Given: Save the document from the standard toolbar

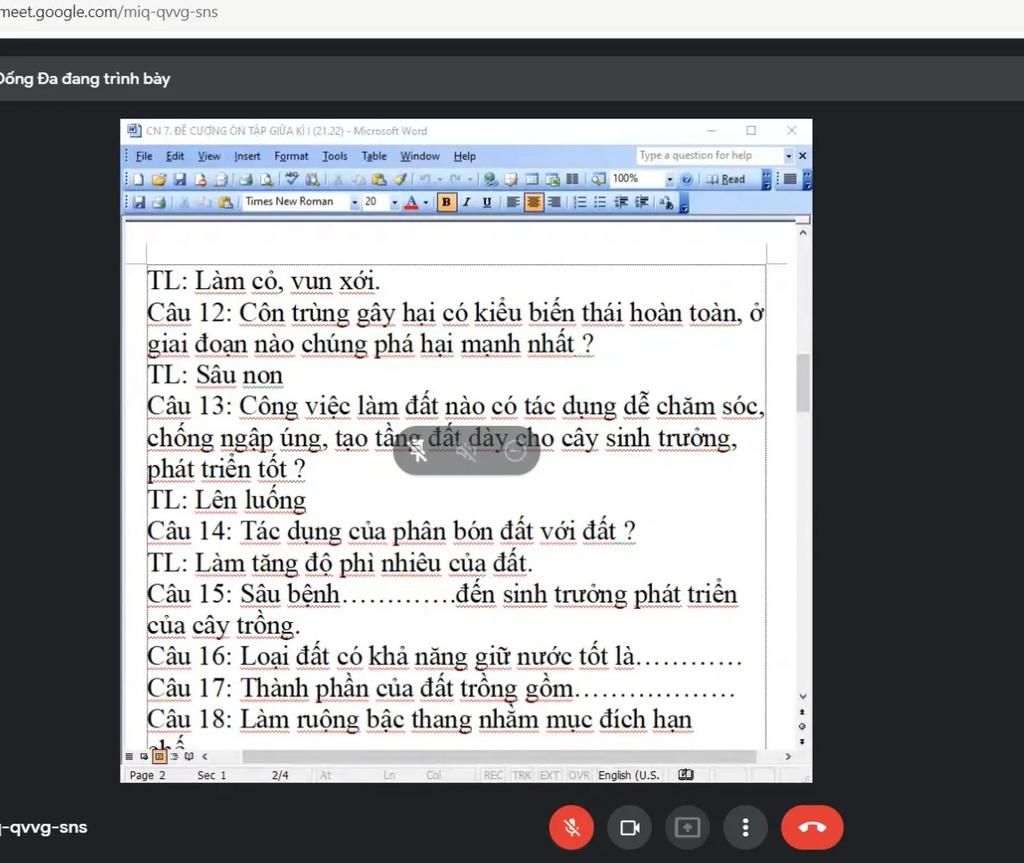Looking at the screenshot, I should tap(180, 180).
